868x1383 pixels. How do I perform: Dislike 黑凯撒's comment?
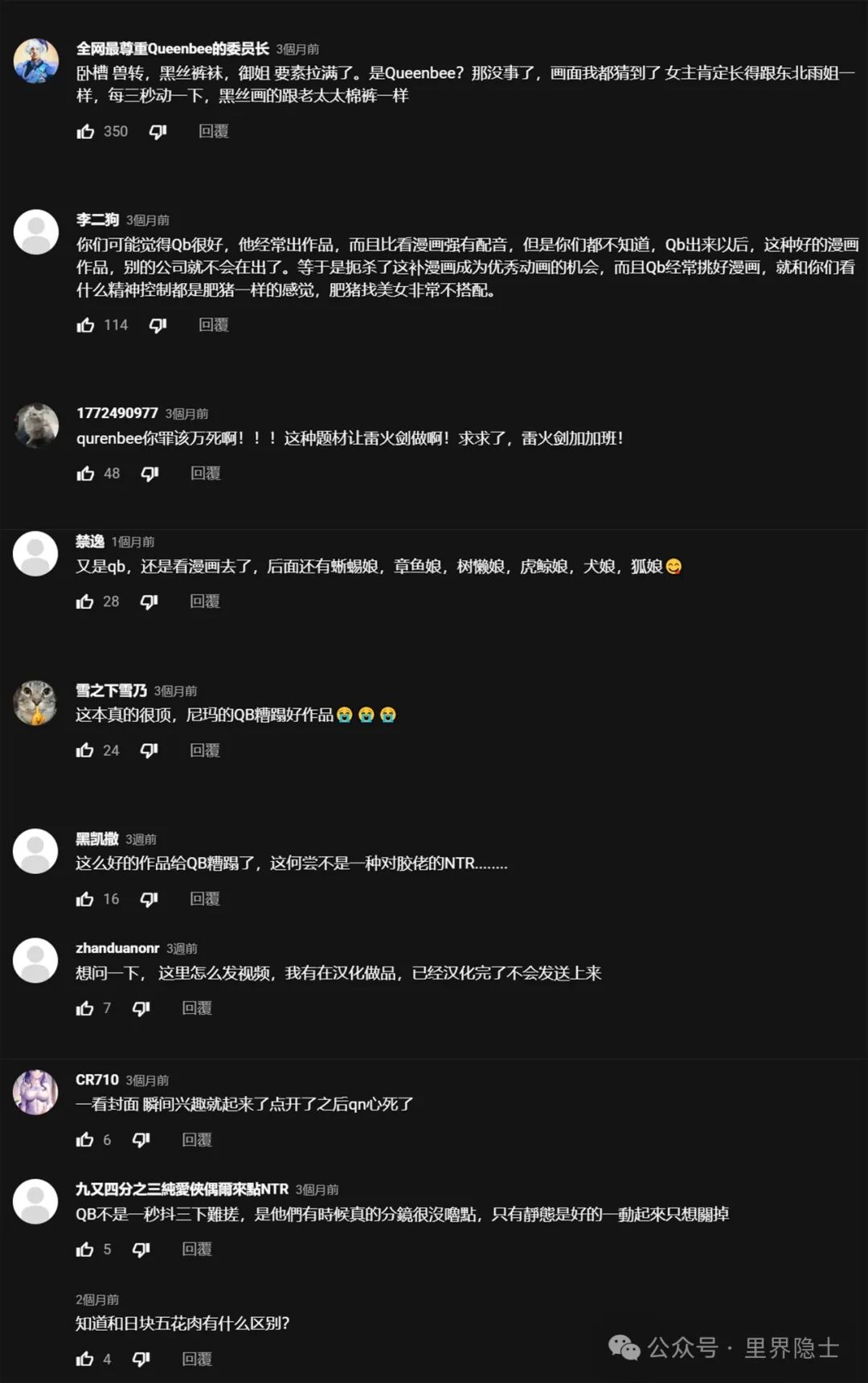tap(149, 899)
